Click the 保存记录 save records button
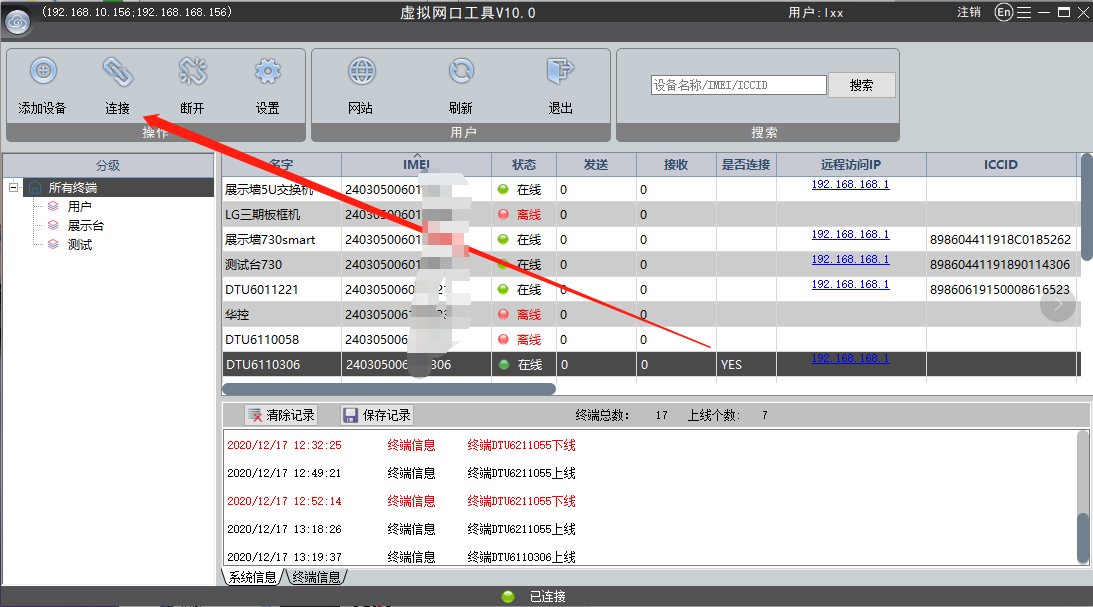Image resolution: width=1093 pixels, height=607 pixels. coord(377,415)
